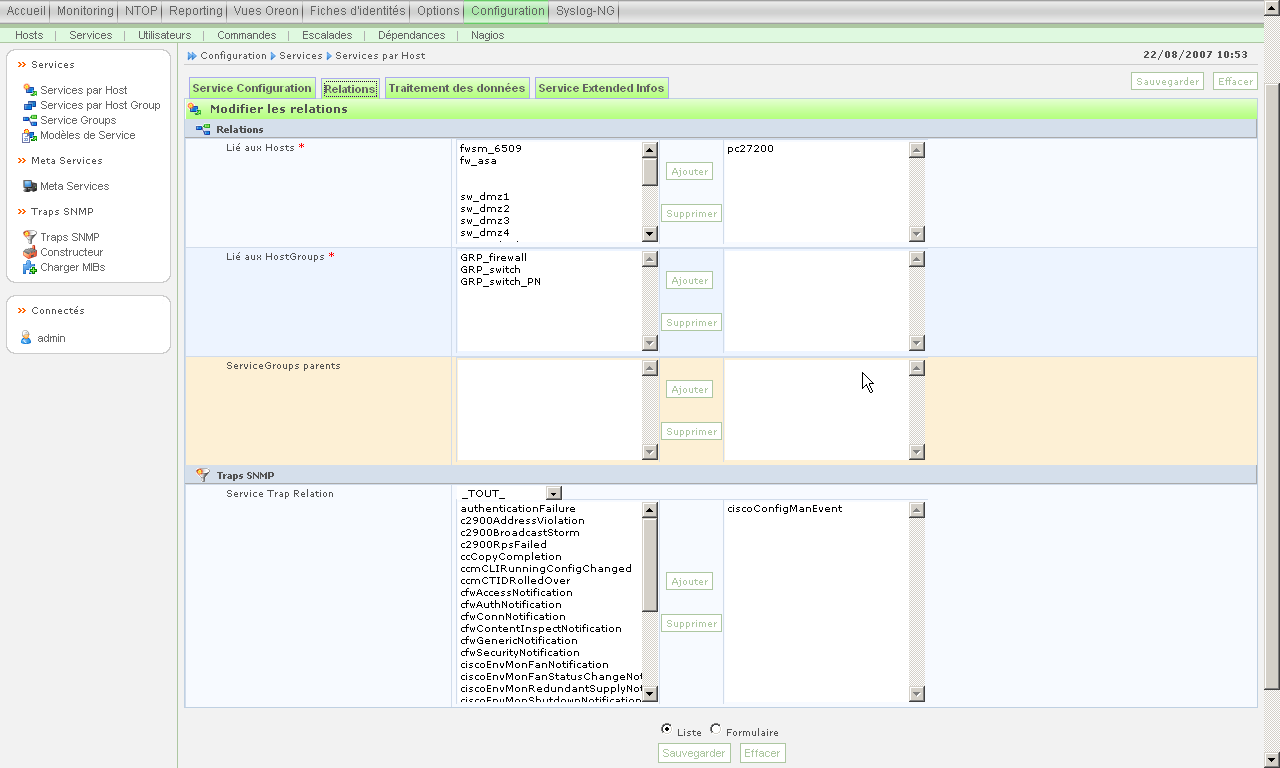The image size is (1280, 768).
Task: Switch to the Service Configuration tab
Action: pos(252,88)
